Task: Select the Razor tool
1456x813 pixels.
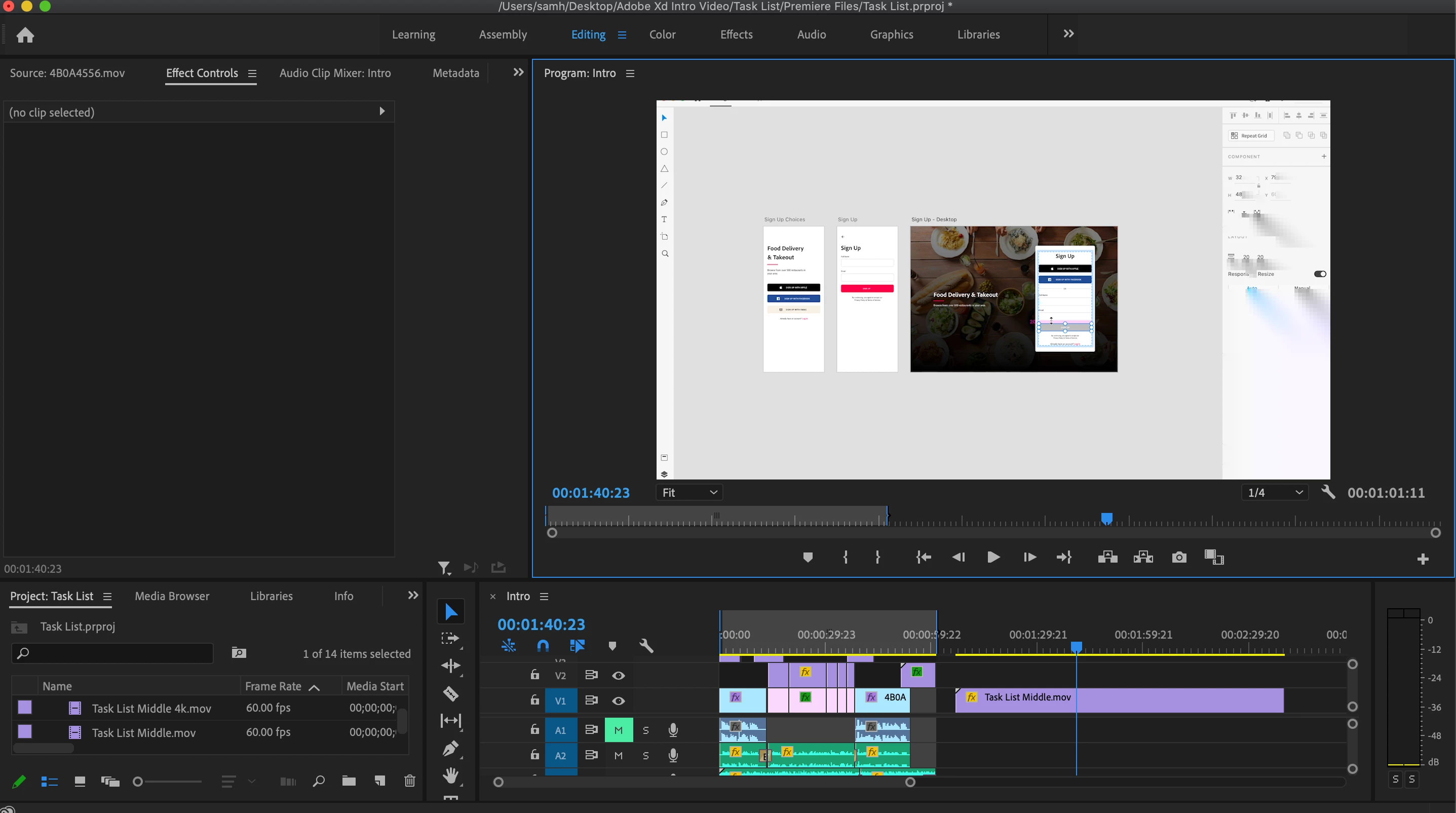Action: (450, 693)
